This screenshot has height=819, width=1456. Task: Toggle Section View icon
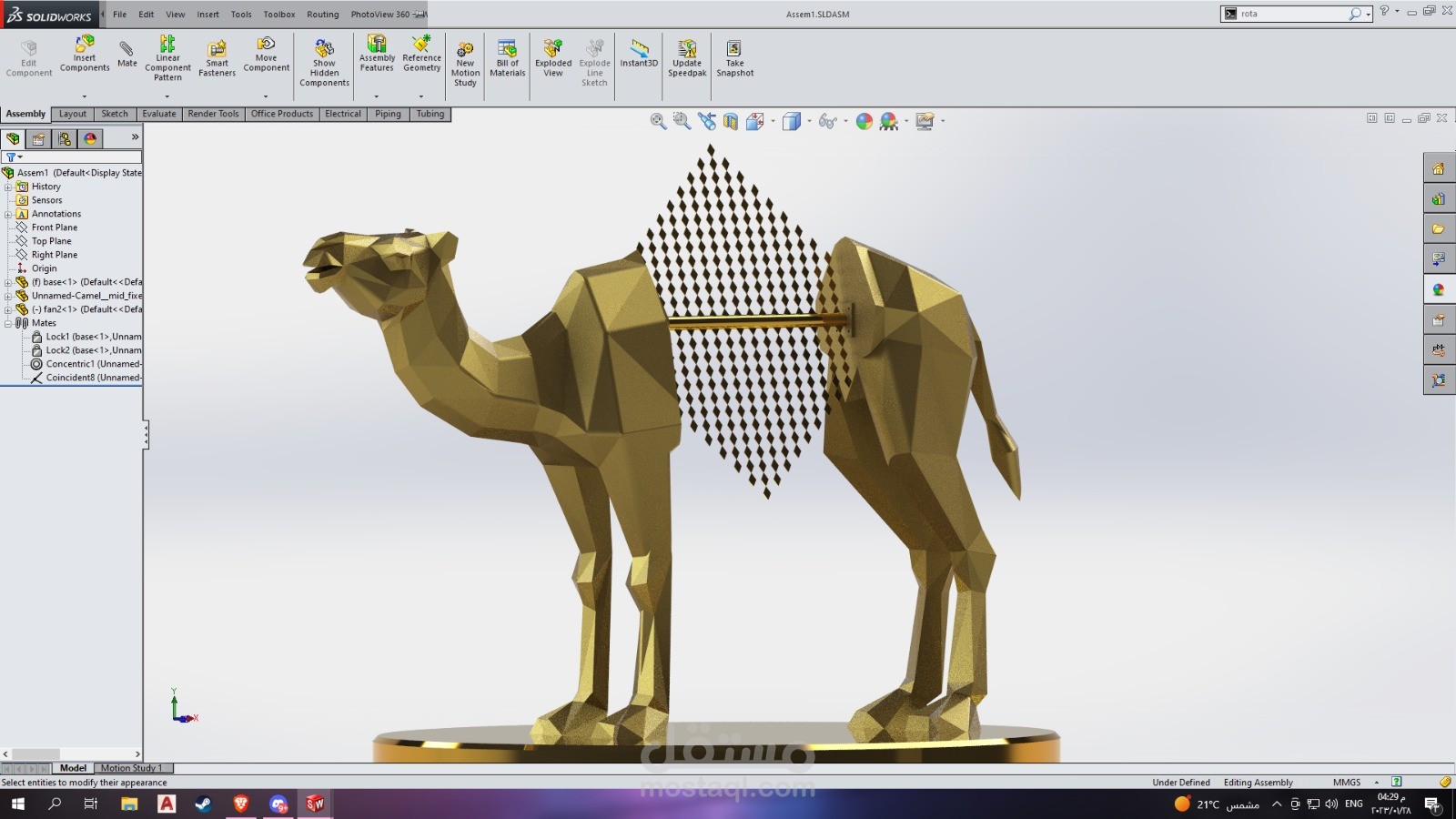click(730, 121)
